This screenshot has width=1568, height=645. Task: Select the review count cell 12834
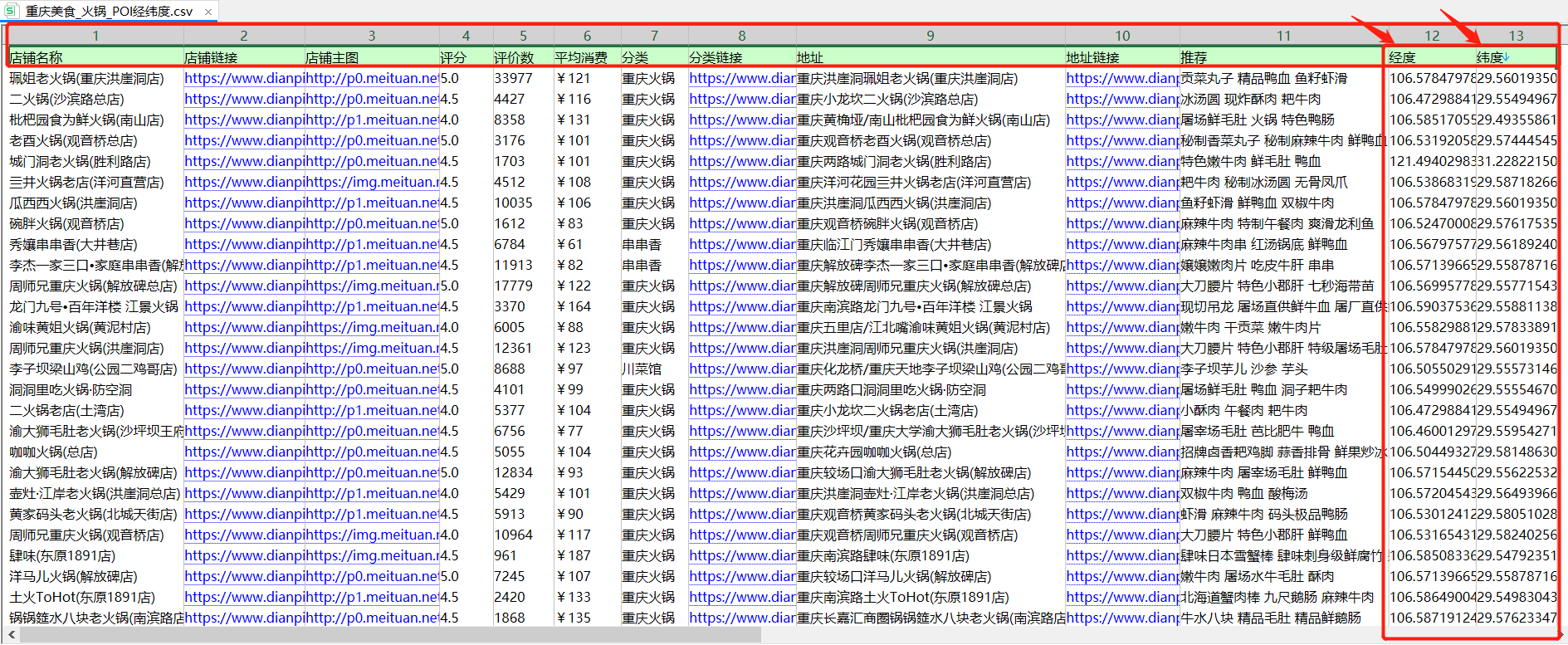point(523,472)
